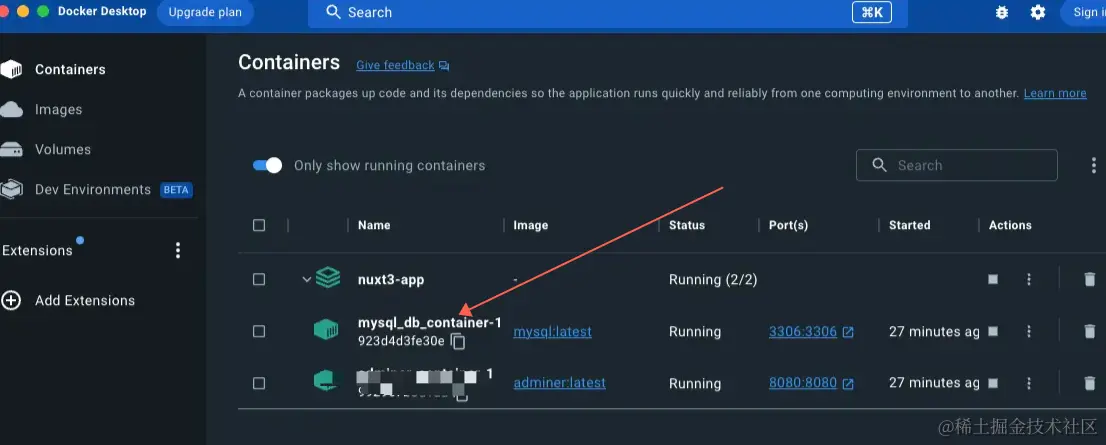Open the mysql_db_container-1 container name
This screenshot has width=1106, height=445.
(x=430, y=322)
